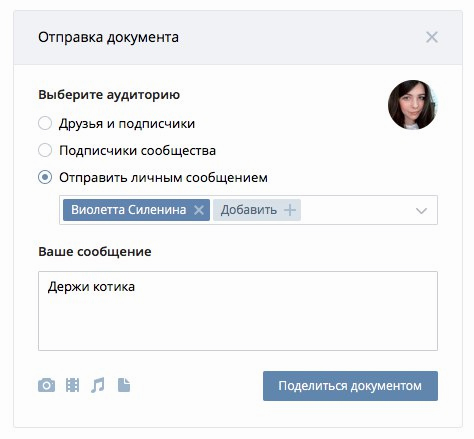Click the Ваше сообщение heading label

(x=95, y=252)
